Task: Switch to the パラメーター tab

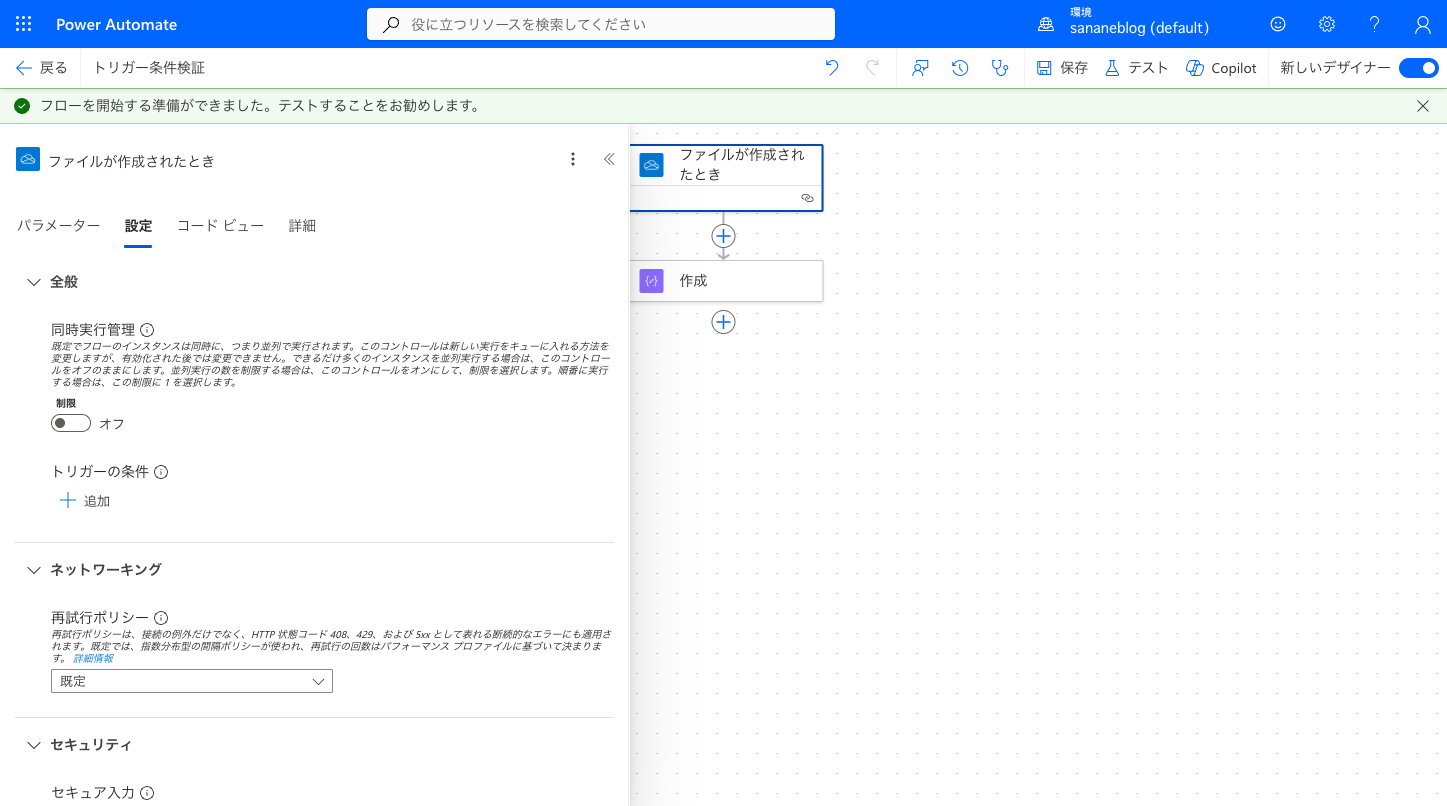Action: click(58, 226)
